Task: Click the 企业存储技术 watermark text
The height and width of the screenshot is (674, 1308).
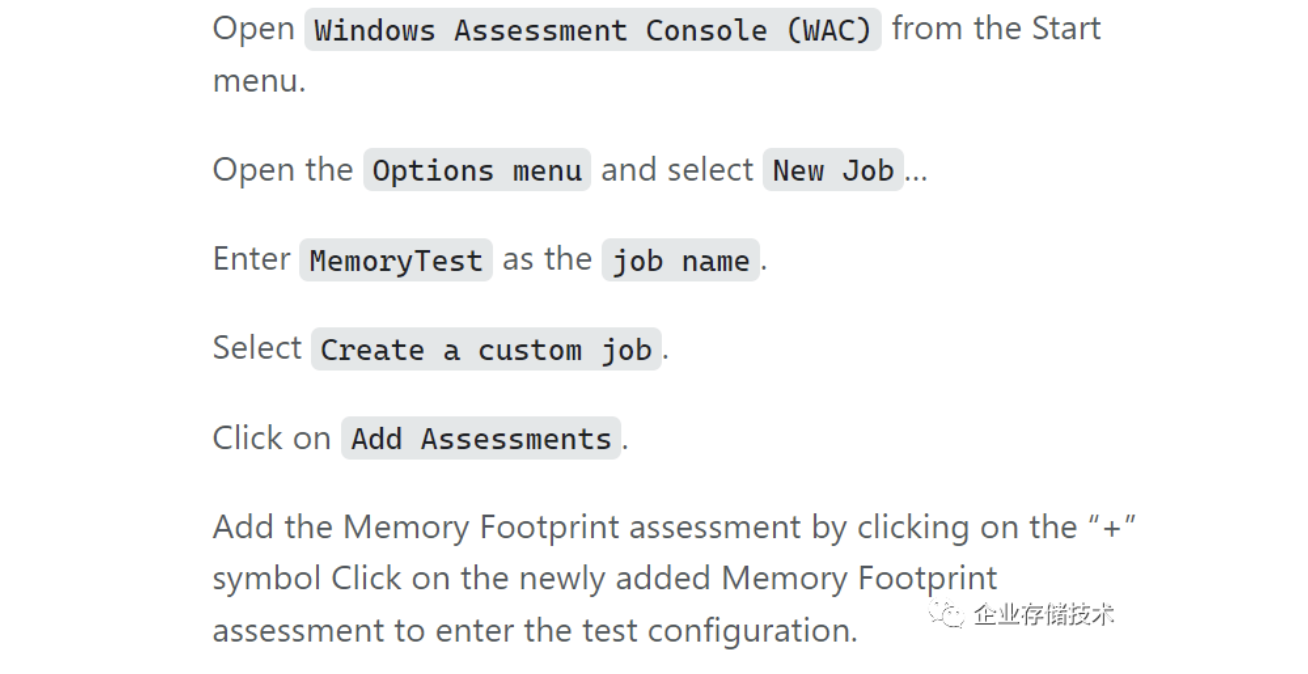Action: pos(1043,614)
